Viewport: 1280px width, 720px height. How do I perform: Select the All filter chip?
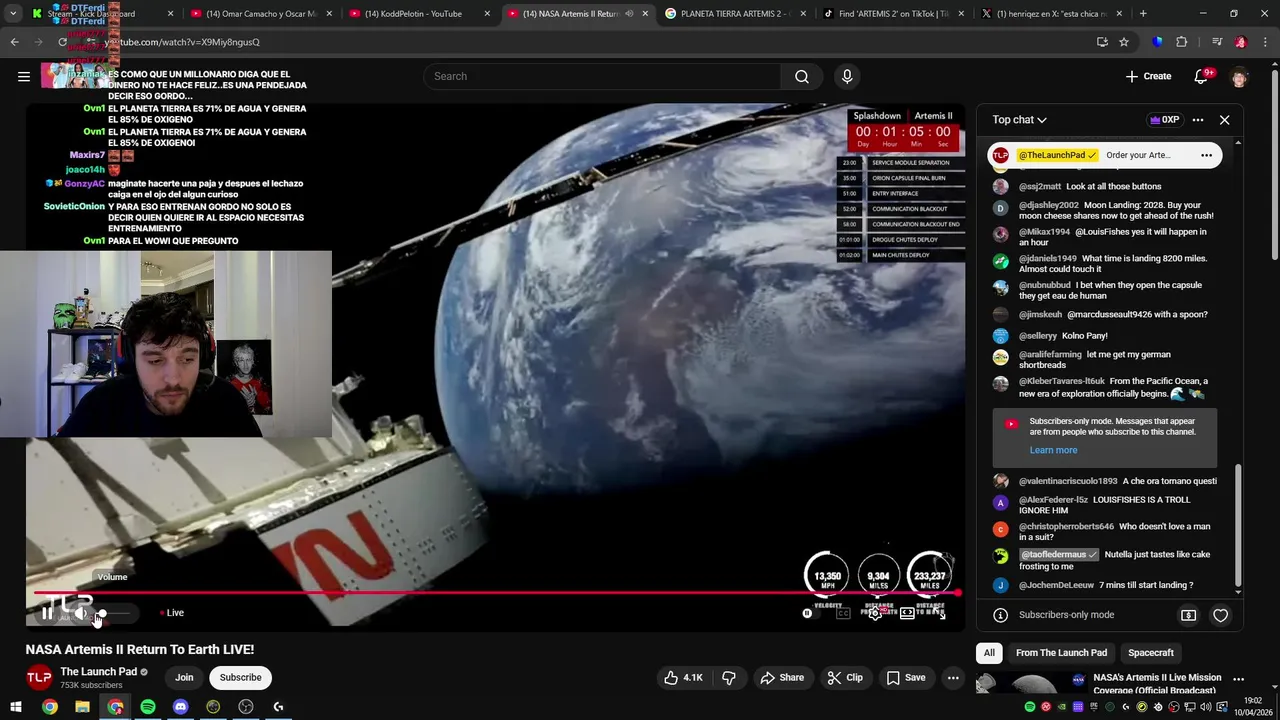pyautogui.click(x=989, y=653)
